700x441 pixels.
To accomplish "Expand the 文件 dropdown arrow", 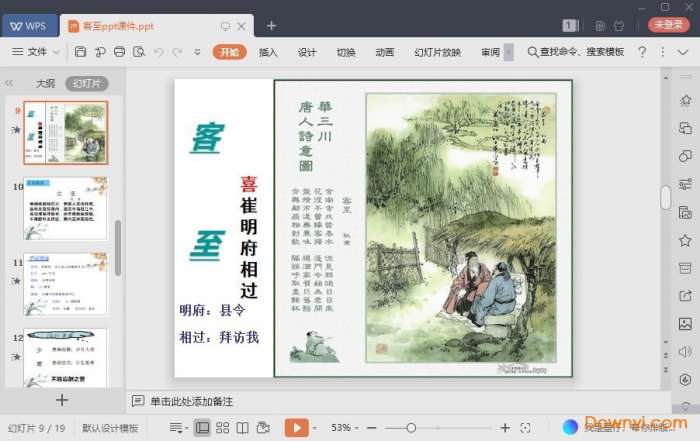I will click(x=56, y=52).
